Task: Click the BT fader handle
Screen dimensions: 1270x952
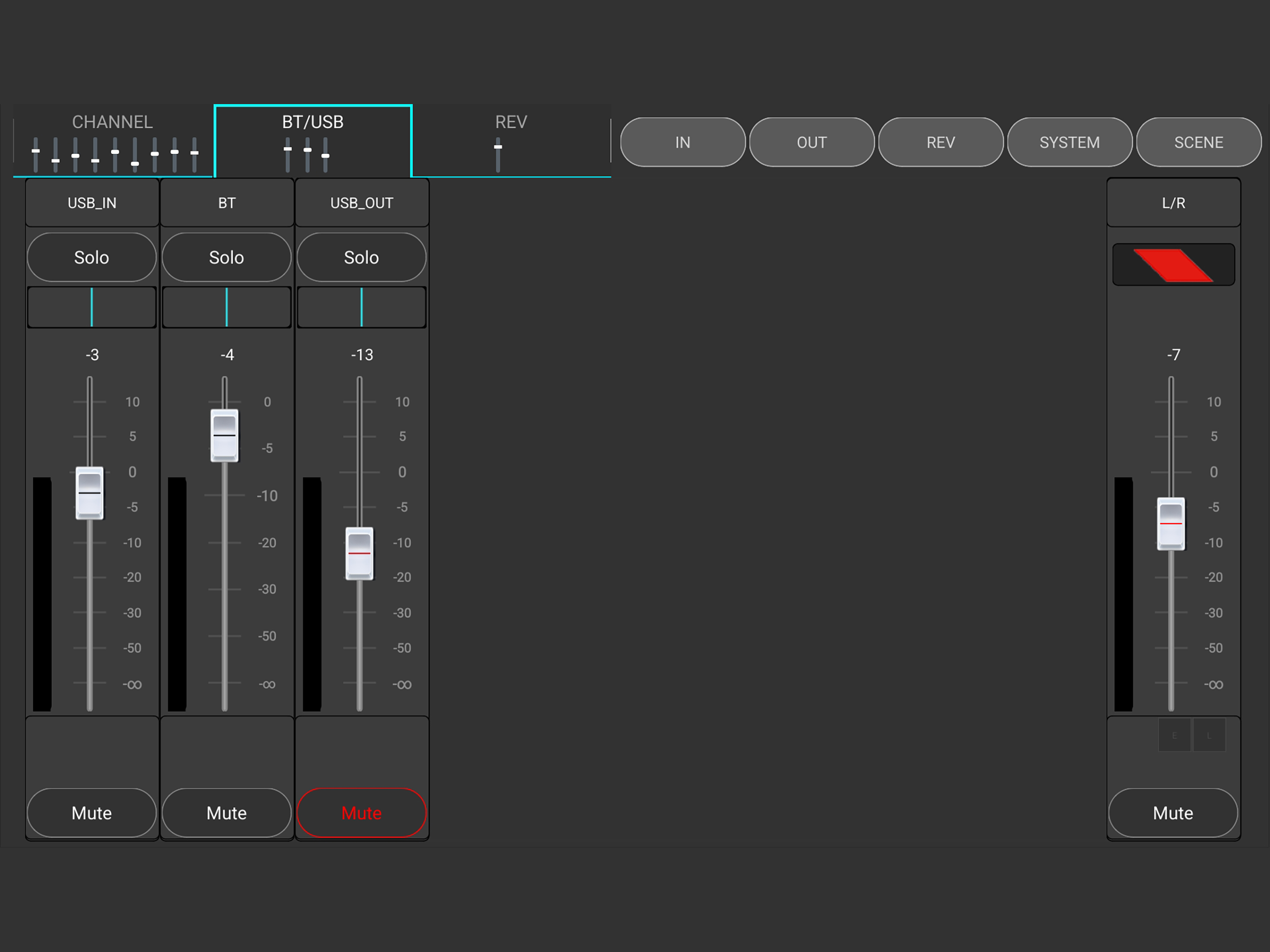Action: [225, 435]
